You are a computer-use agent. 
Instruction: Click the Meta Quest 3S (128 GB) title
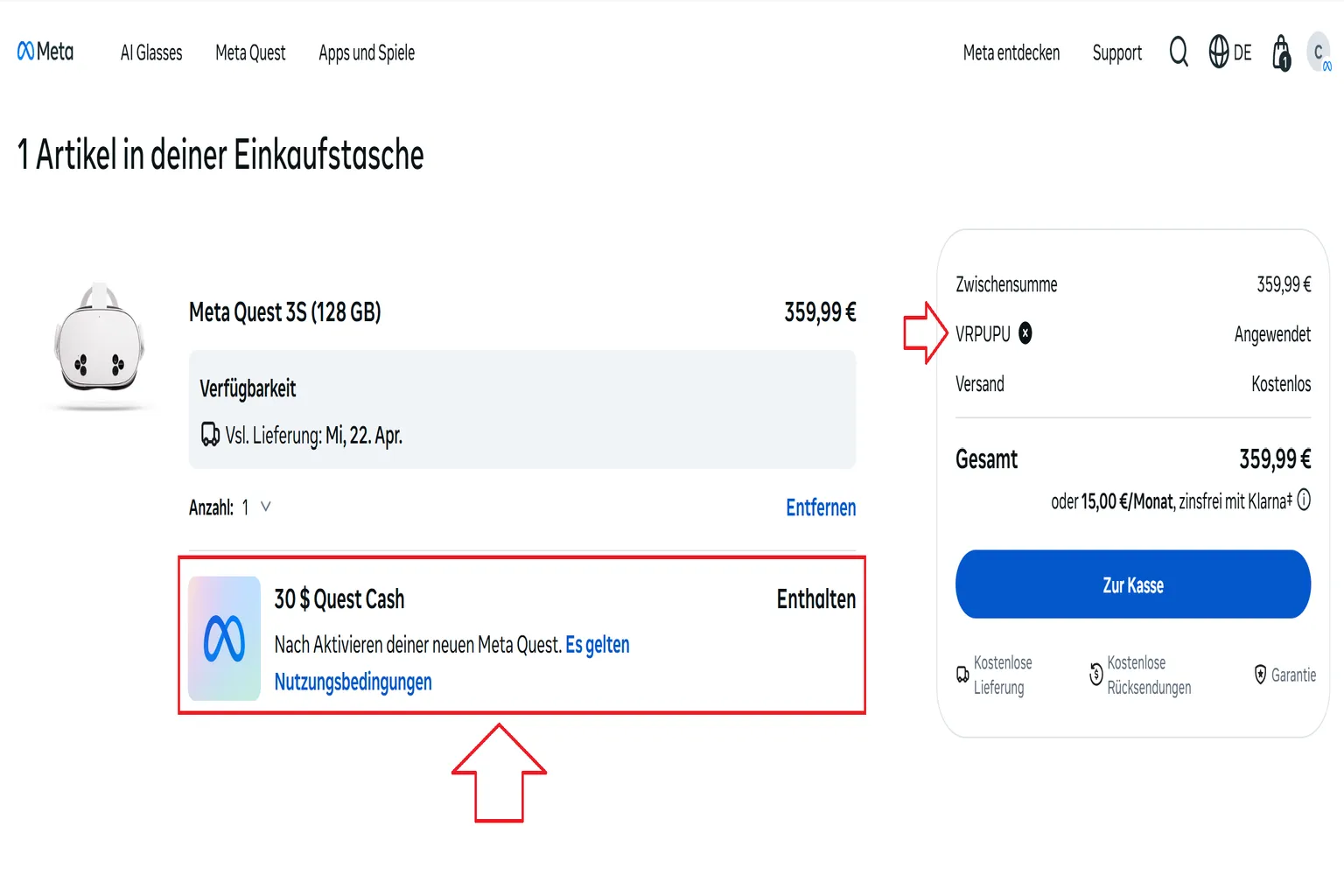coord(285,311)
